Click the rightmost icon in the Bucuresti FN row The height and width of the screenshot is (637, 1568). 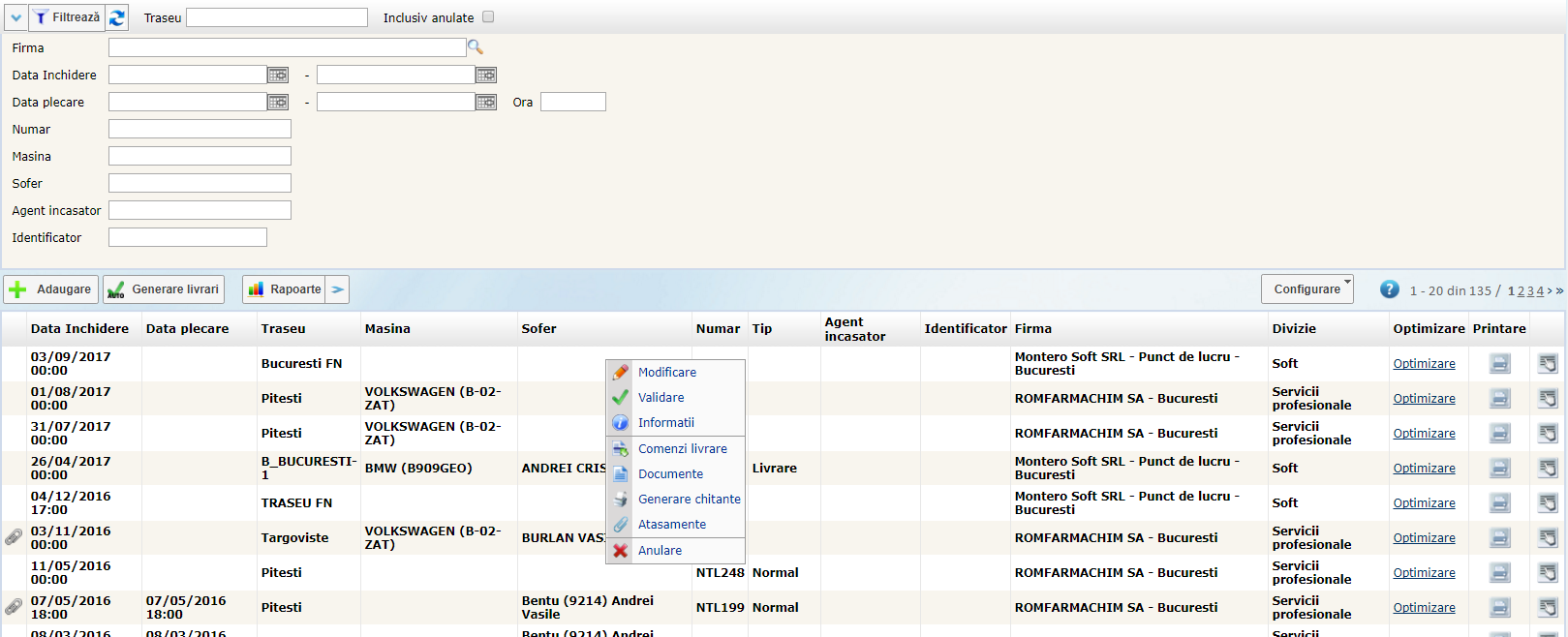coord(1548,364)
